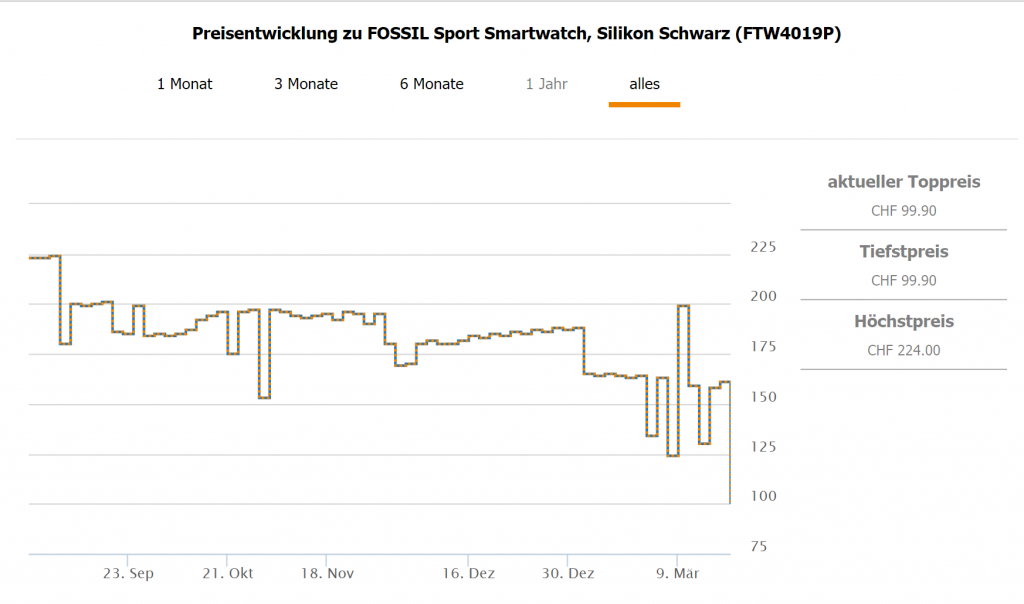Image resolution: width=1024 pixels, height=604 pixels.
Task: Click the Höchstpreis heading
Action: tap(904, 322)
